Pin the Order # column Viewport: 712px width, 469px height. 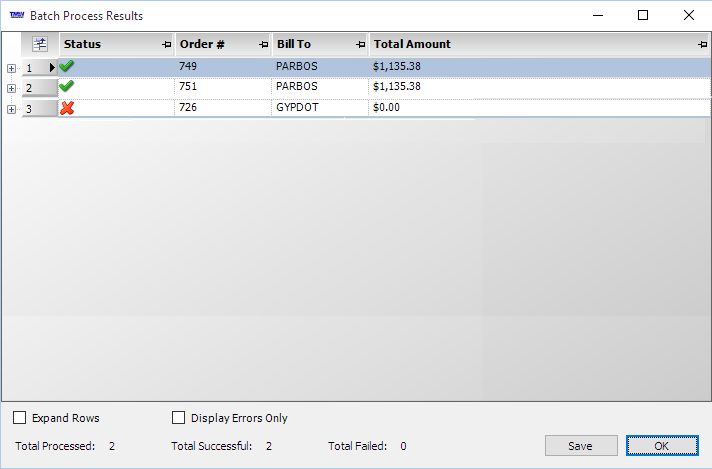coord(264,45)
